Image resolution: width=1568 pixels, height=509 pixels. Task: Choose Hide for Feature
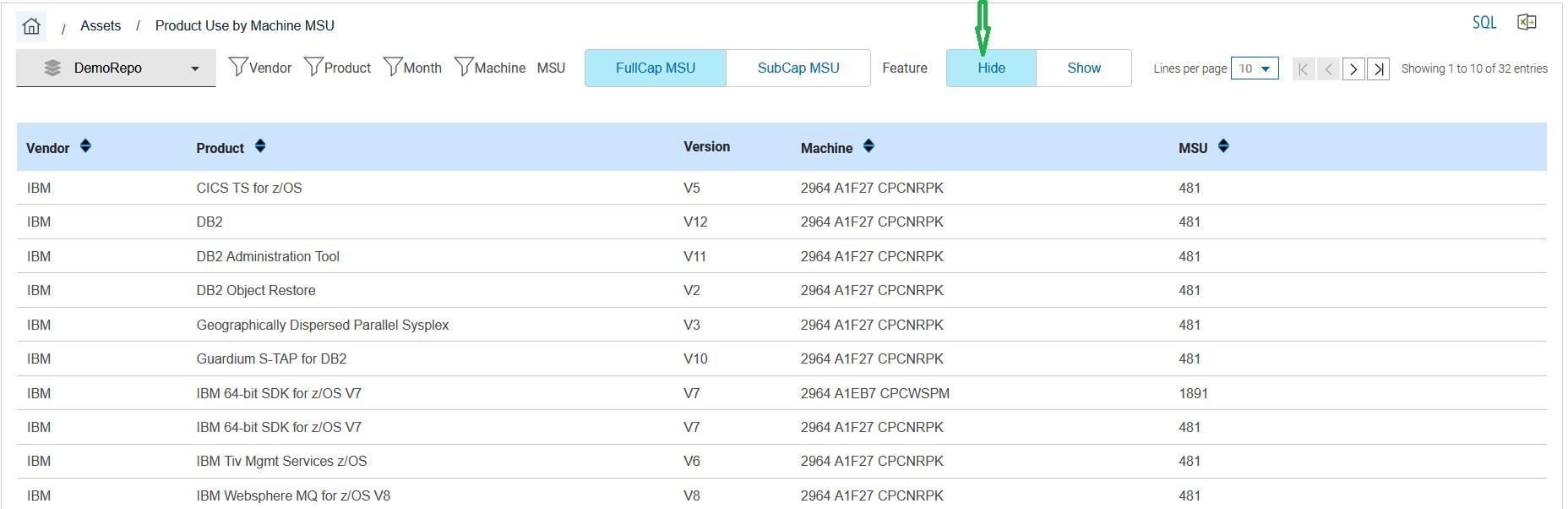(991, 68)
